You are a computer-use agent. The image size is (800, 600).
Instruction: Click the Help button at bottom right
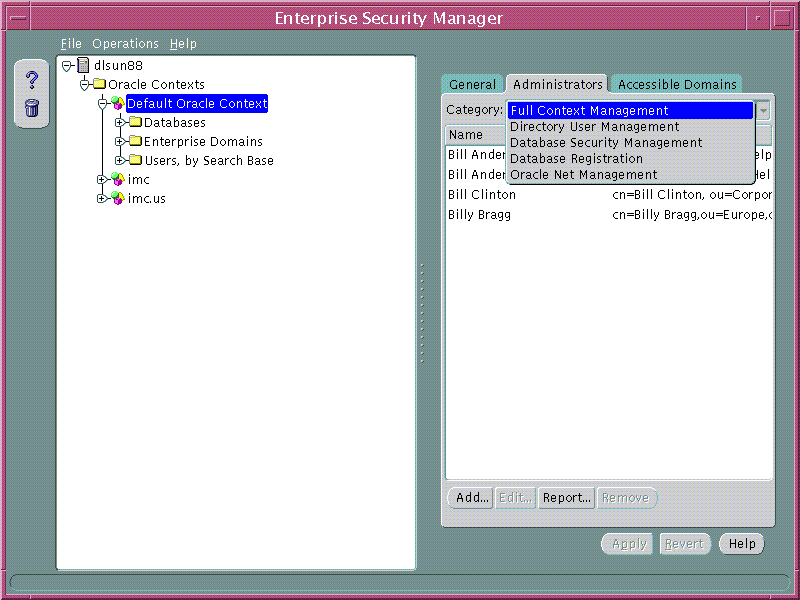(742, 544)
